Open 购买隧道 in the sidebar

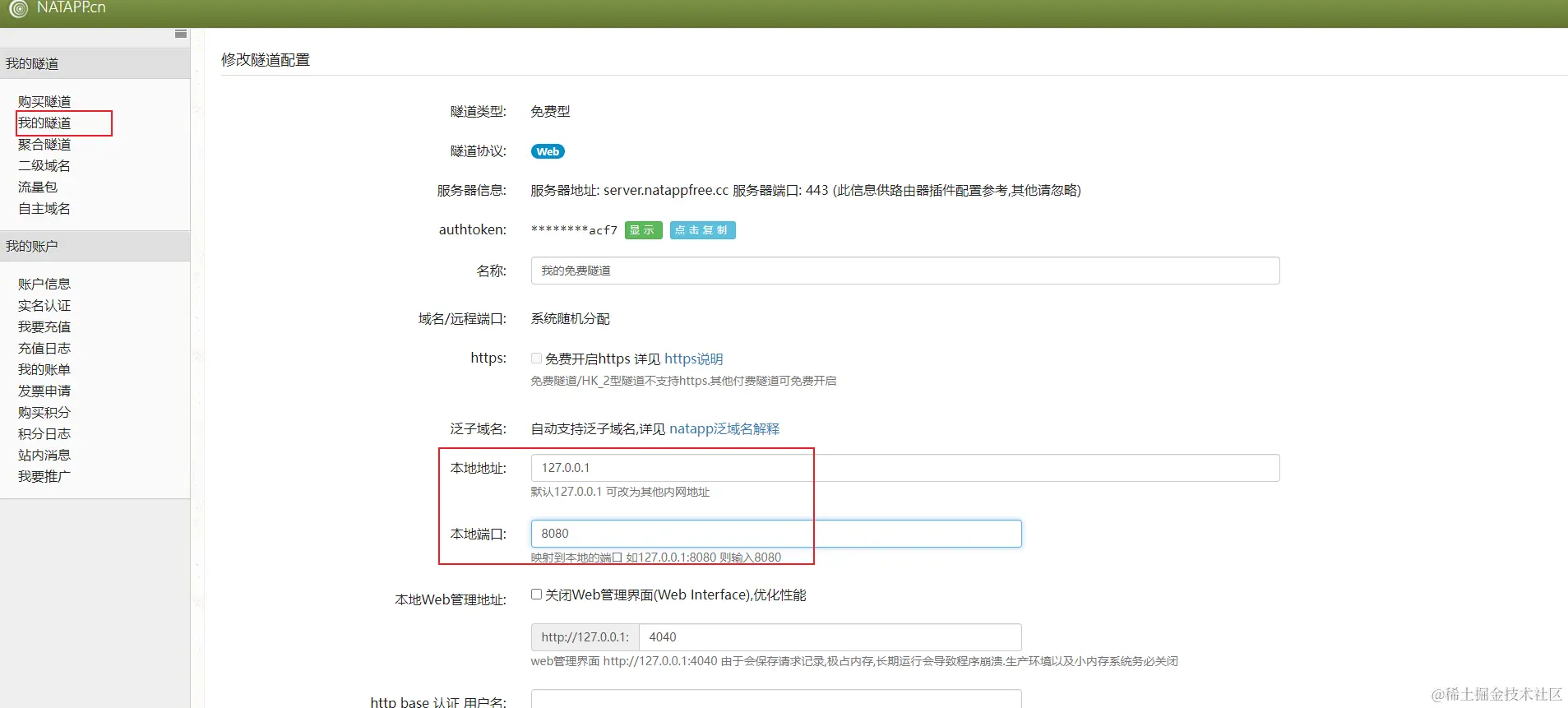(44, 101)
